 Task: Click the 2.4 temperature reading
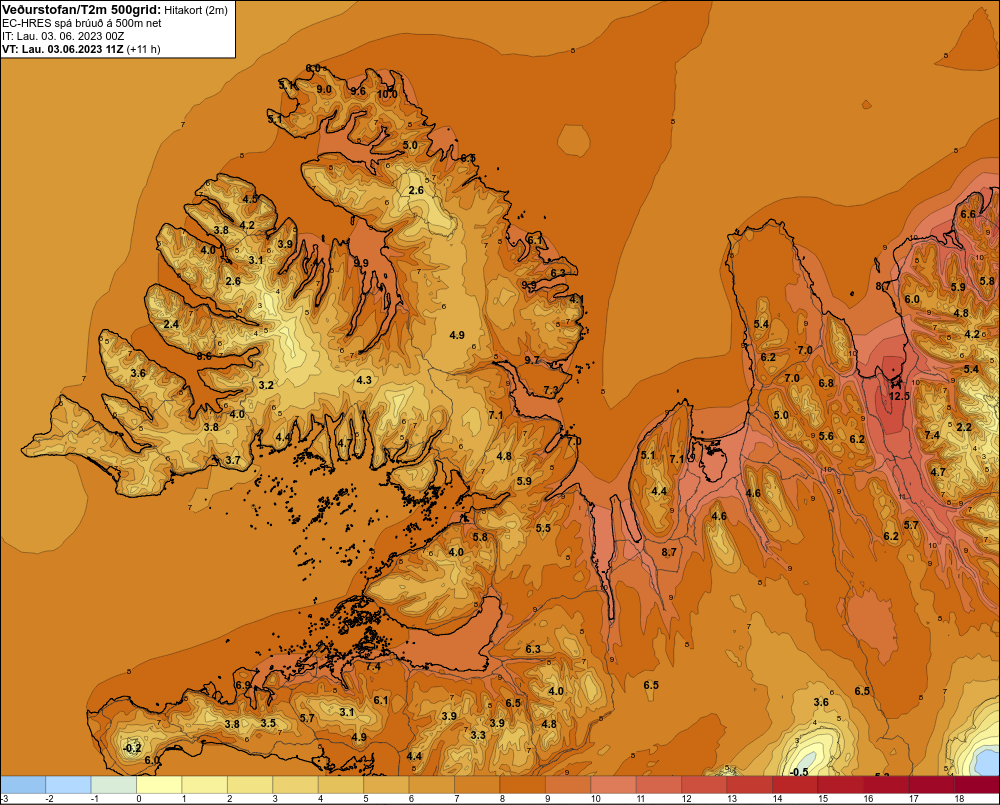[171, 324]
